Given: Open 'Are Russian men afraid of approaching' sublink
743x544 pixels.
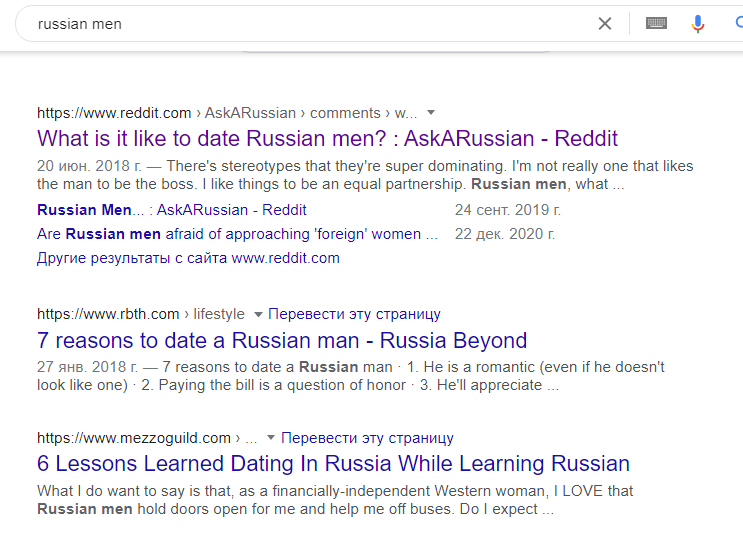Looking at the screenshot, I should pos(237,234).
